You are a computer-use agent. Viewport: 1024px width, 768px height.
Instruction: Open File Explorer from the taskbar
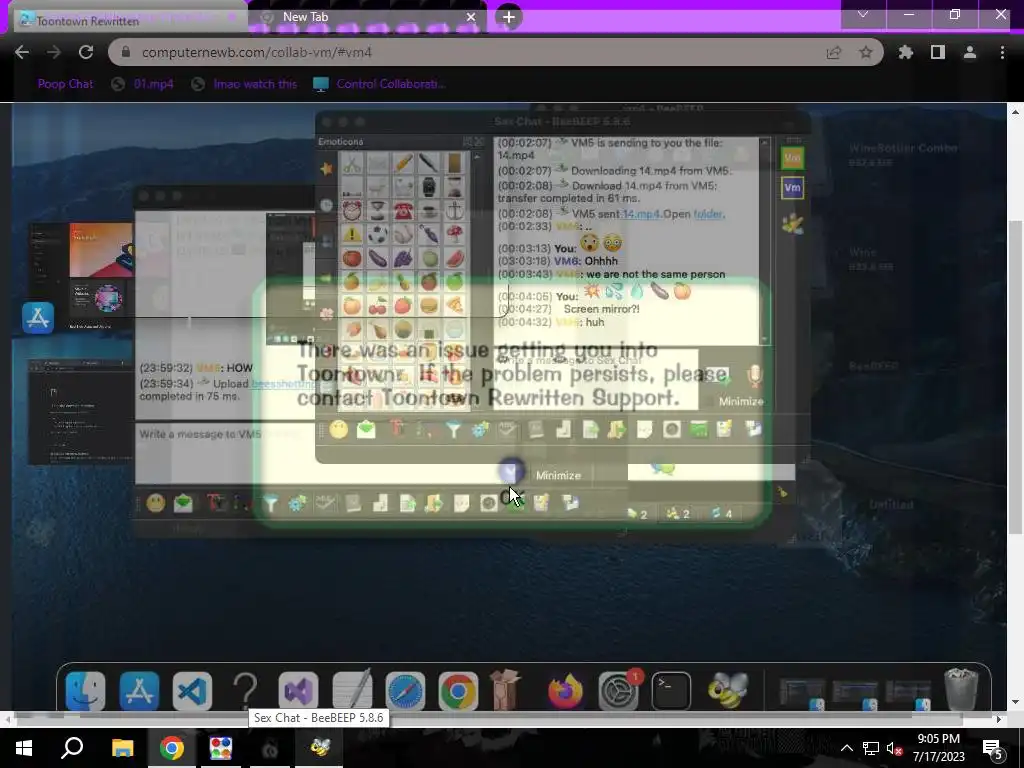click(x=122, y=748)
